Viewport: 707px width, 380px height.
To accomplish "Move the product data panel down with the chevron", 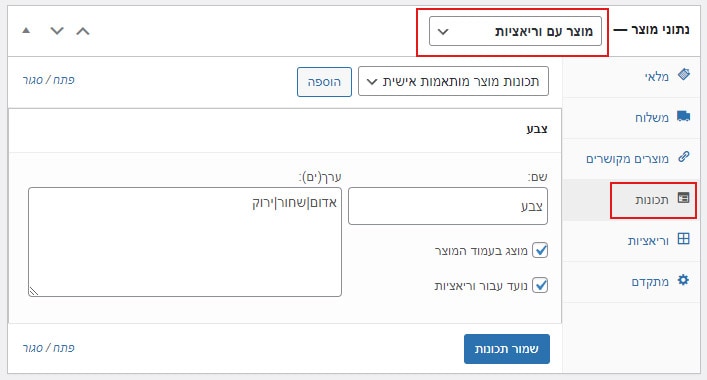I will tap(57, 31).
